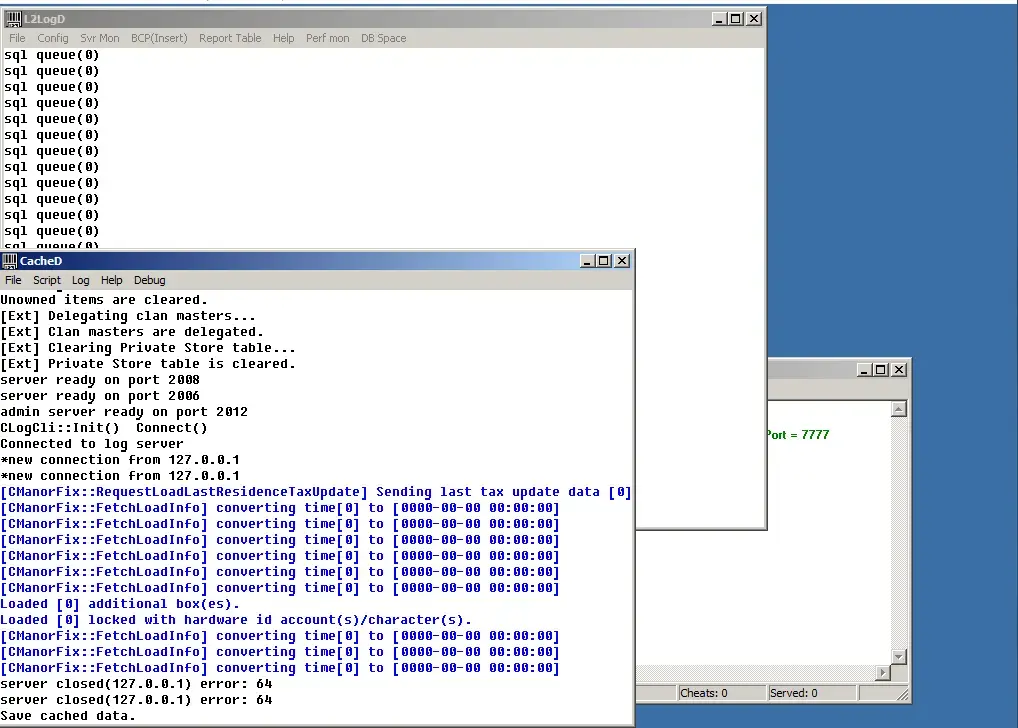Open DB Space menu in L2LogD
Viewport: 1018px width, 728px height.
click(384, 38)
